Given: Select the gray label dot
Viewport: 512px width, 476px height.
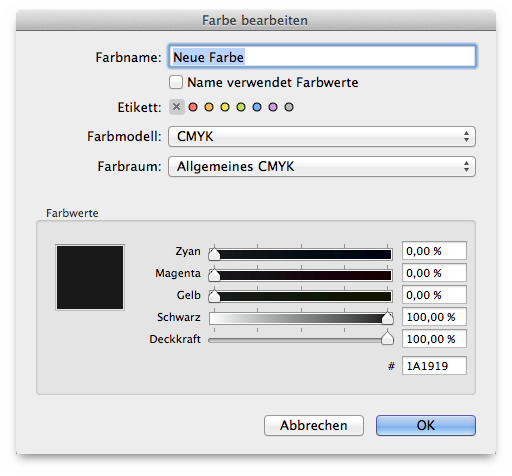Looking at the screenshot, I should point(289,107).
